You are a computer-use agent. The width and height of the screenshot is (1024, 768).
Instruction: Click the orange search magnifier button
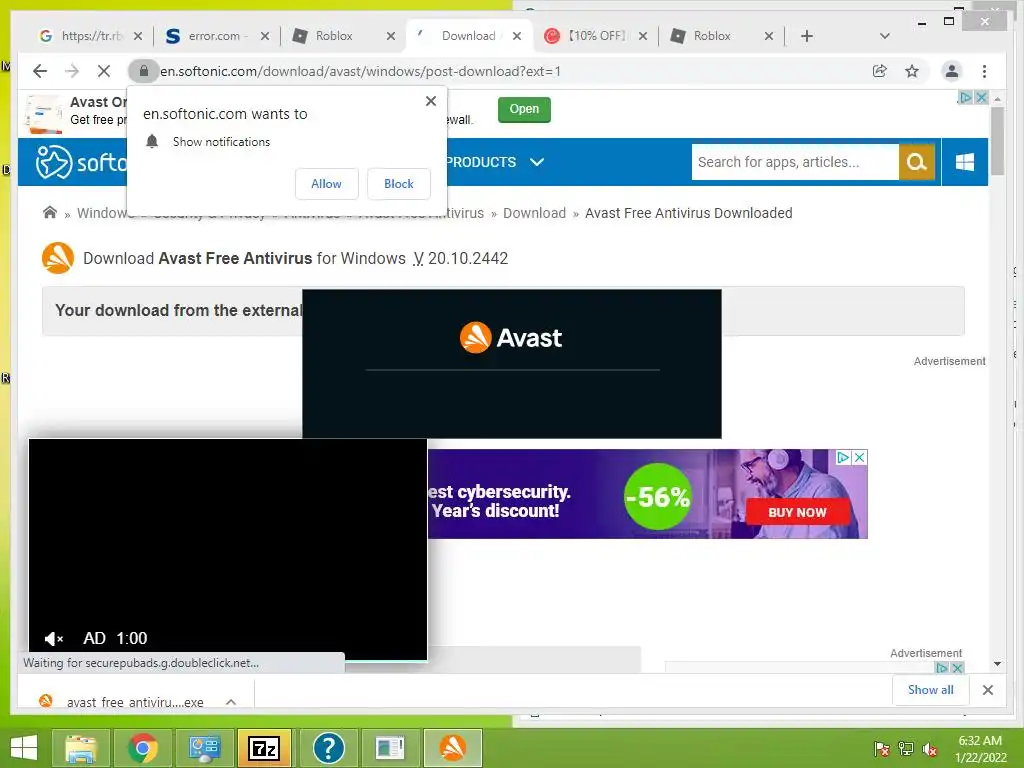[917, 162]
